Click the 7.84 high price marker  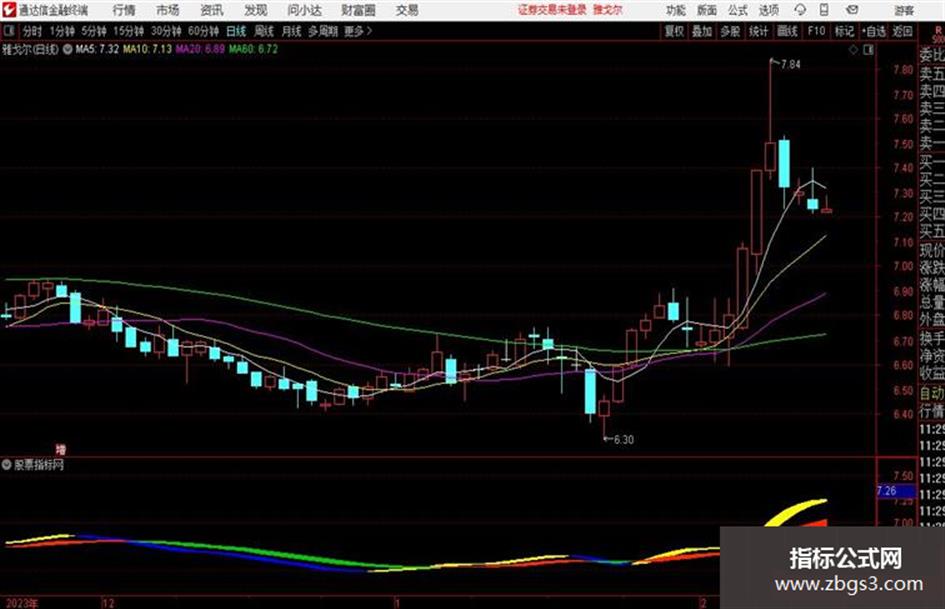pos(790,65)
